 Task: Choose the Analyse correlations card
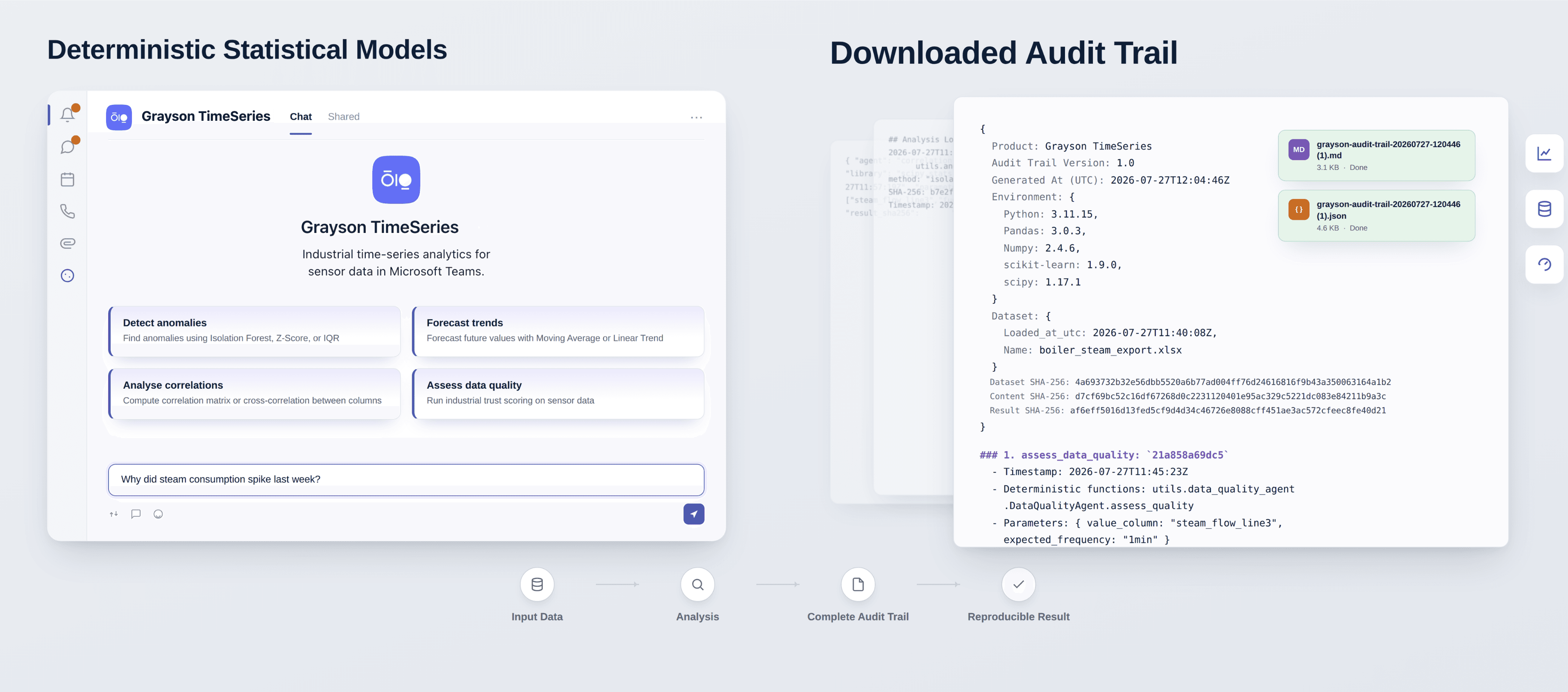[254, 393]
